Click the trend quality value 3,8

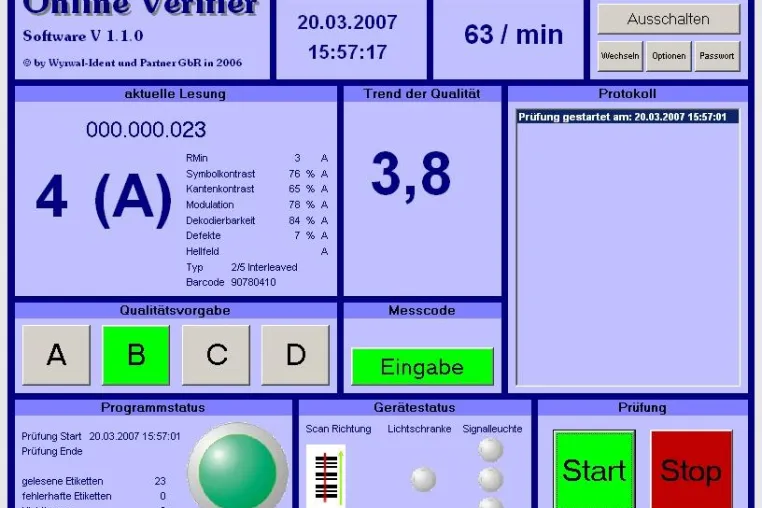(411, 175)
